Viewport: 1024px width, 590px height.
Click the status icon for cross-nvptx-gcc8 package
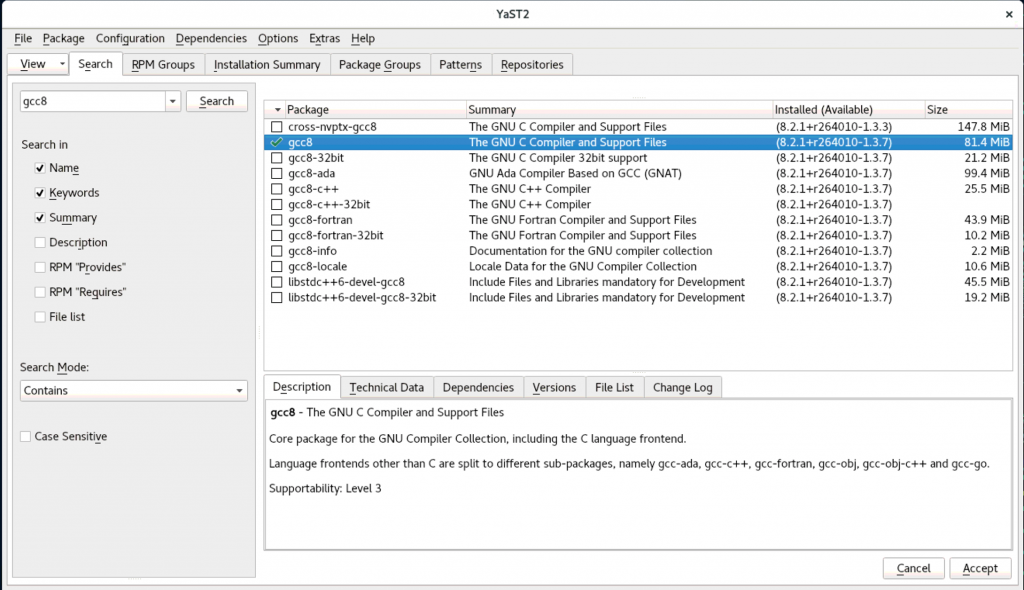coord(277,127)
